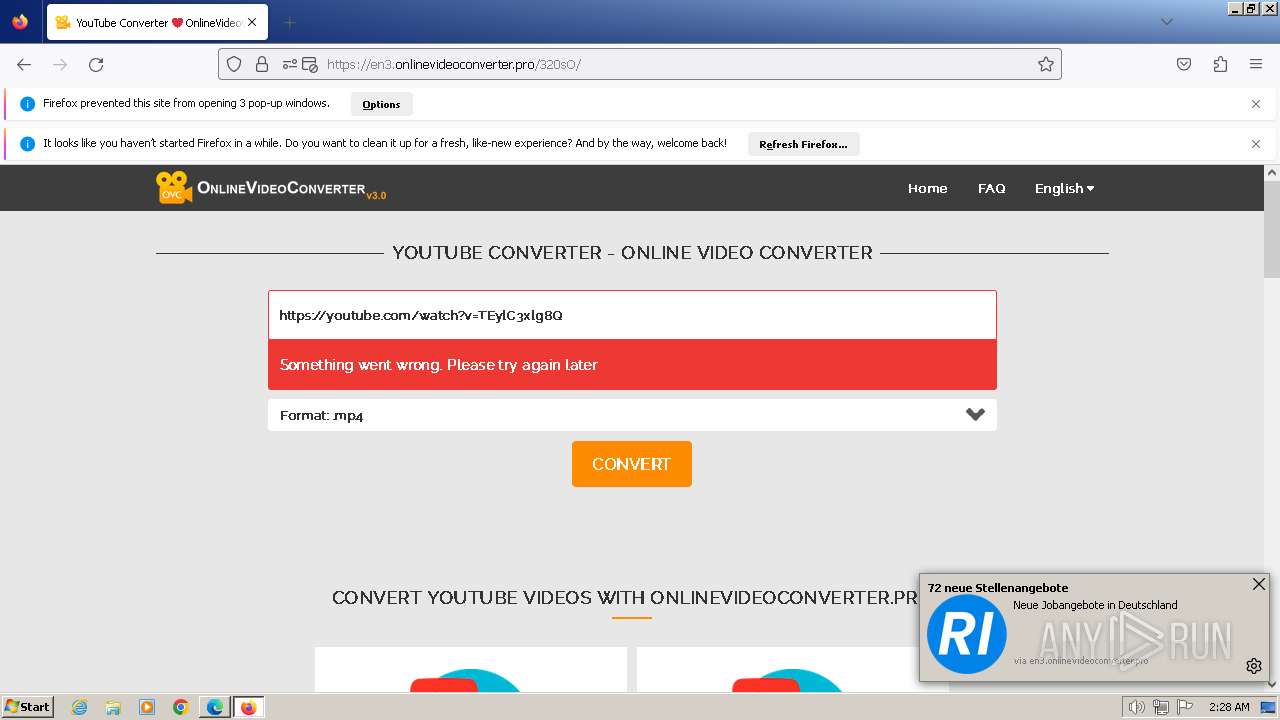Bookmark this page with the star
This screenshot has width=1280, height=720.
click(1046, 64)
